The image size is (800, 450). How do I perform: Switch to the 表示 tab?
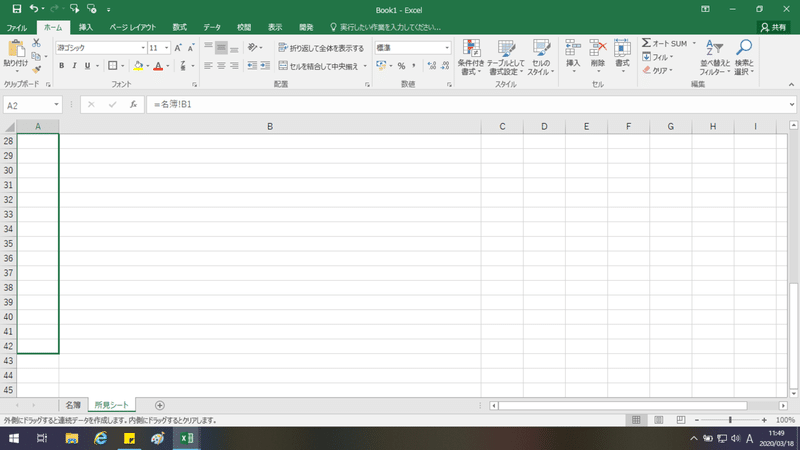(x=275, y=28)
